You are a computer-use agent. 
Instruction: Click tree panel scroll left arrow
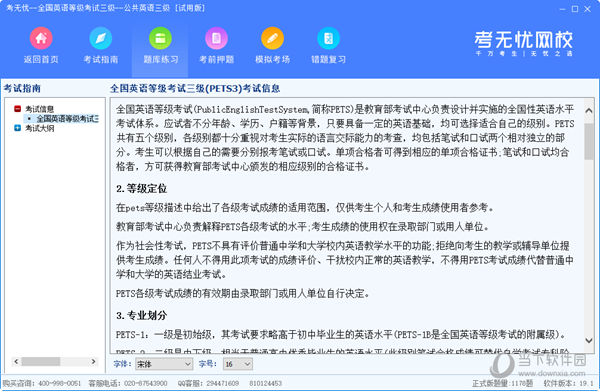16,361
